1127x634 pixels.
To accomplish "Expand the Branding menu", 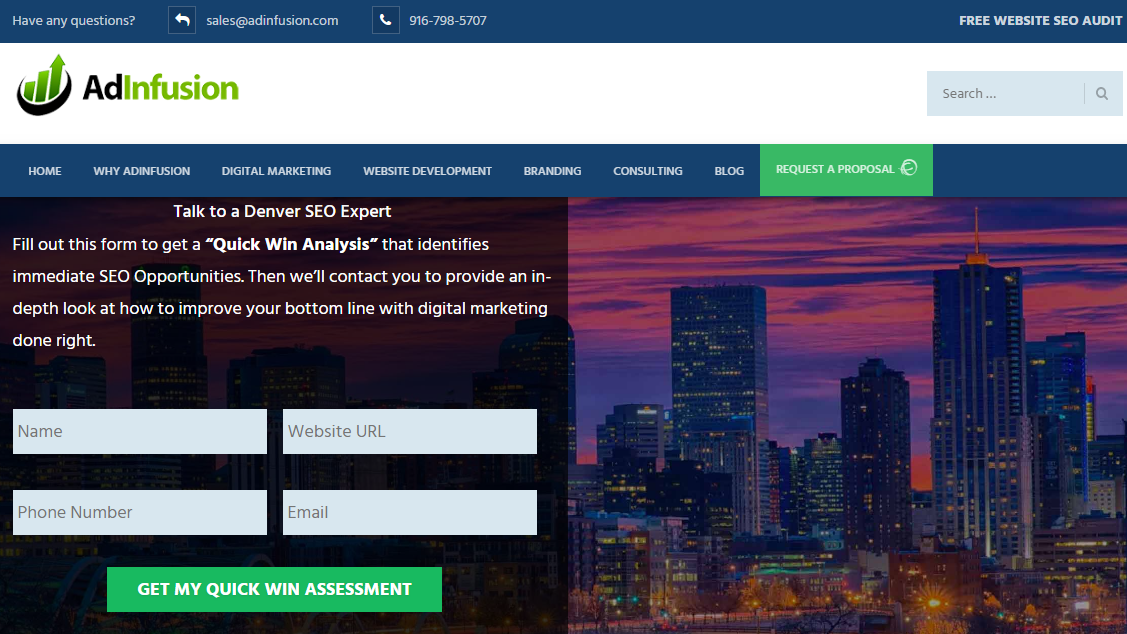I will [552, 171].
